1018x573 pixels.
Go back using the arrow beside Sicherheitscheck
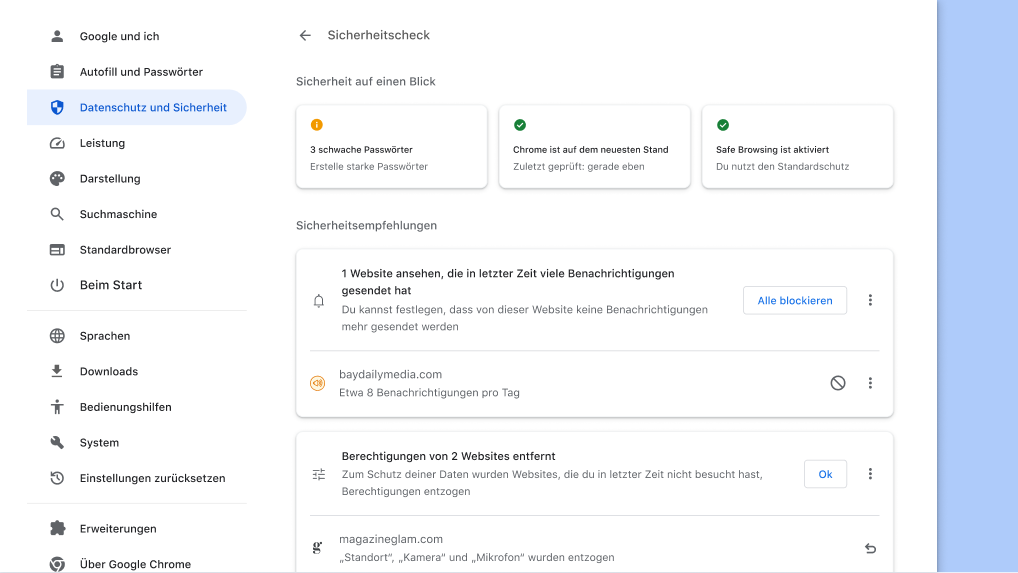[305, 35]
